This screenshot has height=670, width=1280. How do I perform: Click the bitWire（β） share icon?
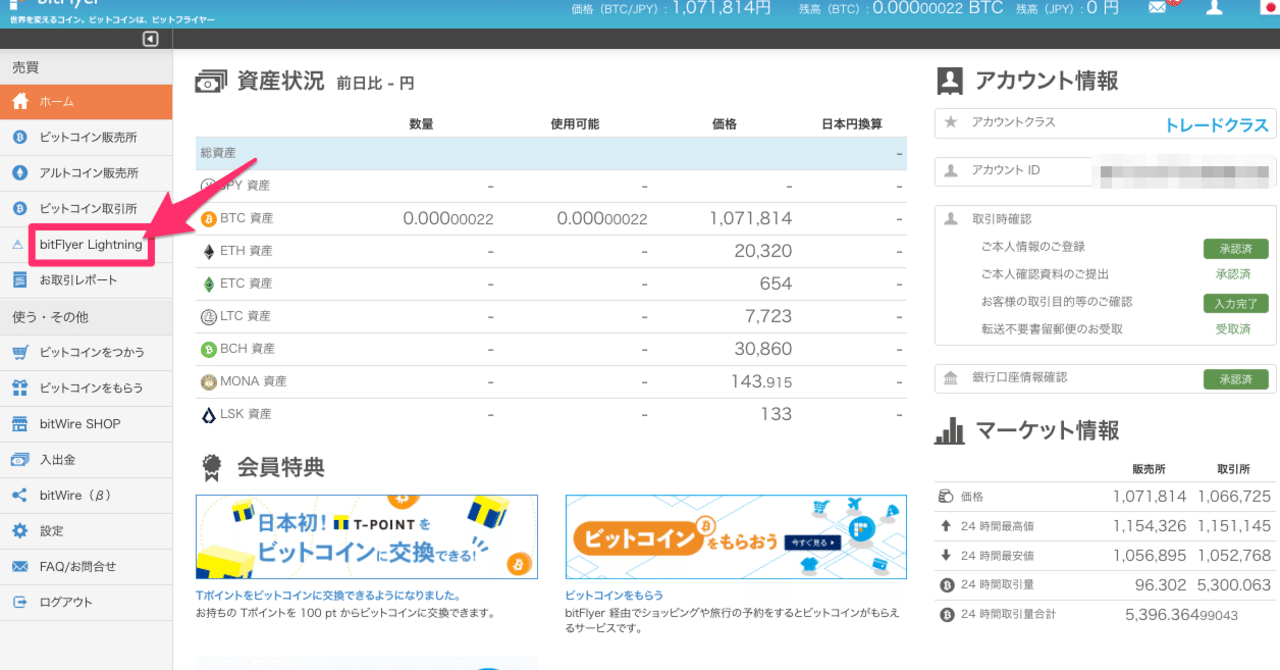click(x=19, y=495)
